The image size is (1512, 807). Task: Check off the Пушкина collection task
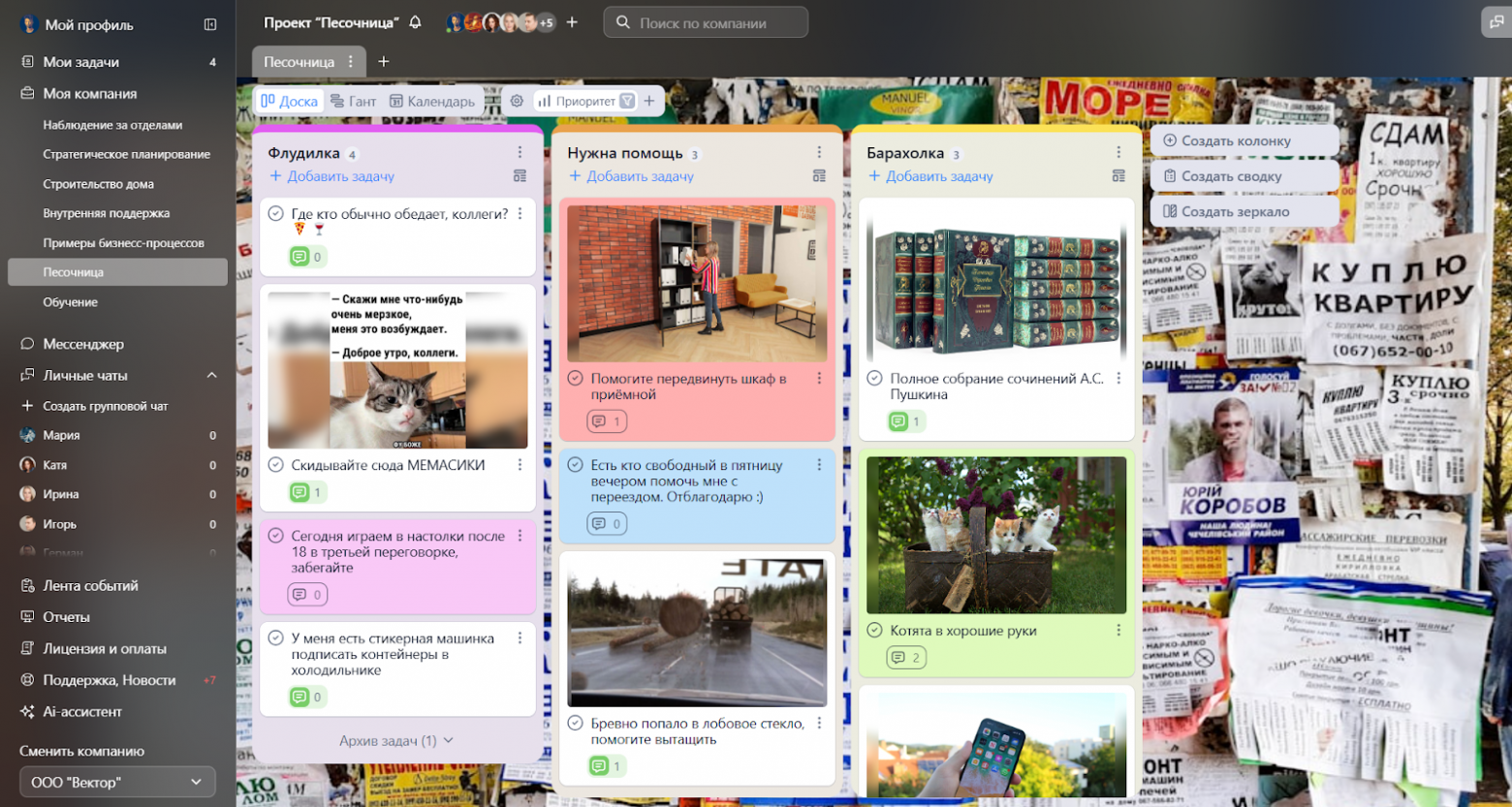click(874, 379)
